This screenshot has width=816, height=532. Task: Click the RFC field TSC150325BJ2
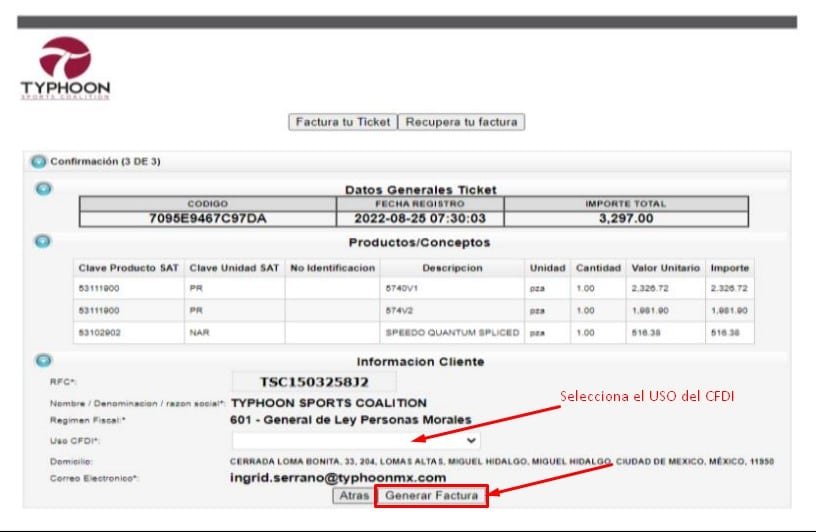click(314, 382)
